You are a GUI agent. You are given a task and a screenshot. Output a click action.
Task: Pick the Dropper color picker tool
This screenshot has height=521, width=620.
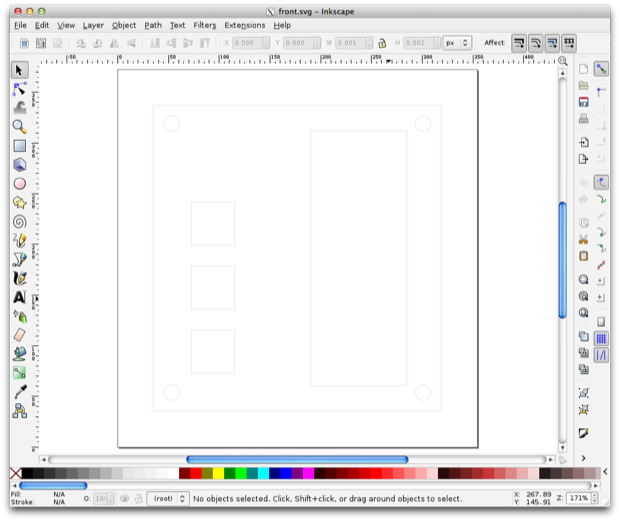click(19, 392)
